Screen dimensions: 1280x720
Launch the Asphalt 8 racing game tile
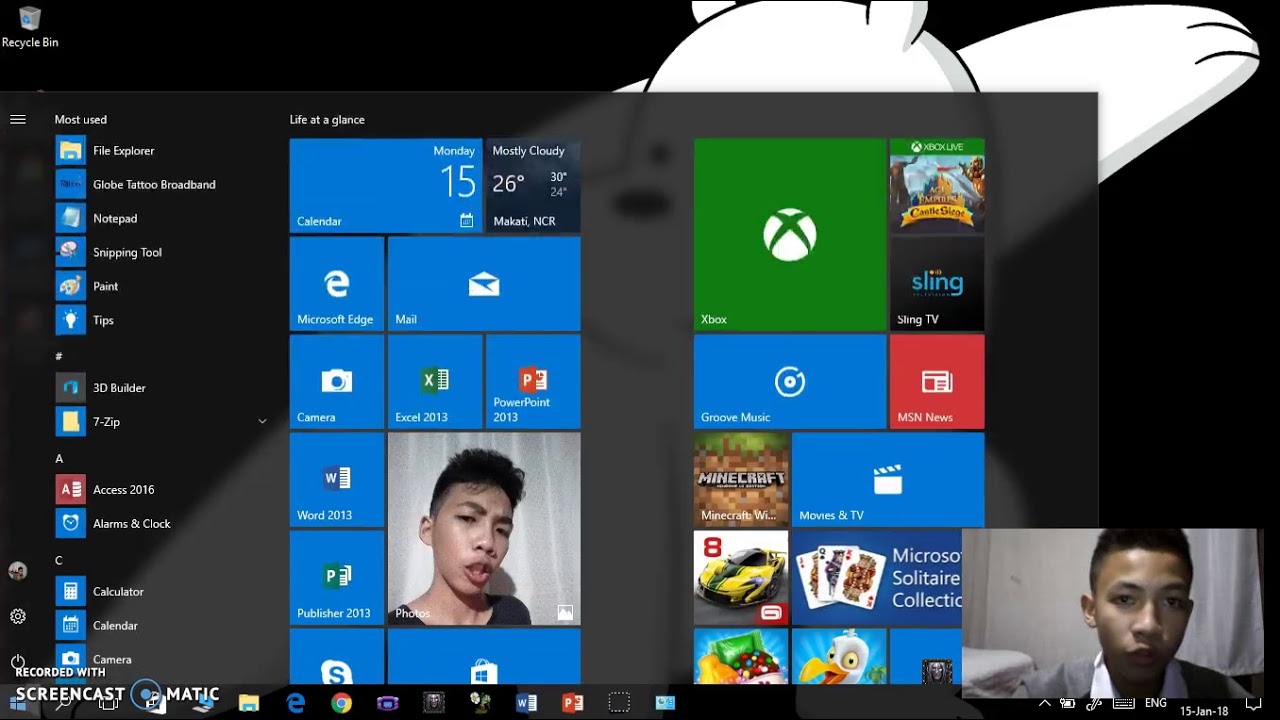pos(741,578)
